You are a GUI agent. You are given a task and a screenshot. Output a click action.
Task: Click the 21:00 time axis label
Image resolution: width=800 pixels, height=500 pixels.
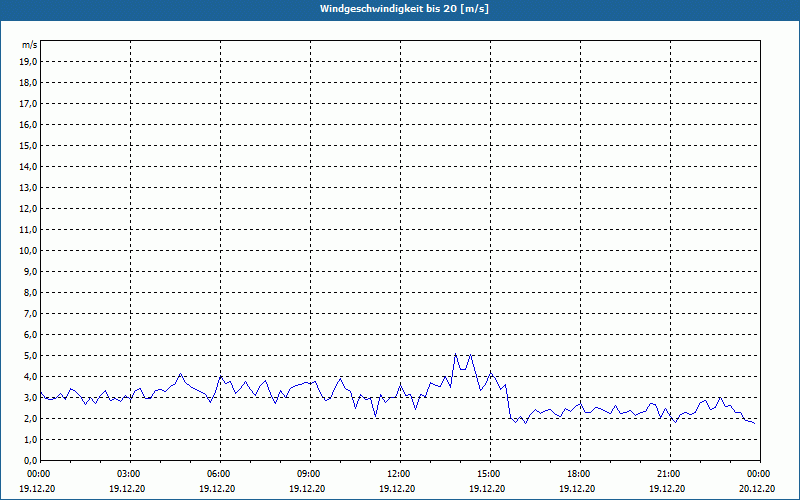click(669, 474)
